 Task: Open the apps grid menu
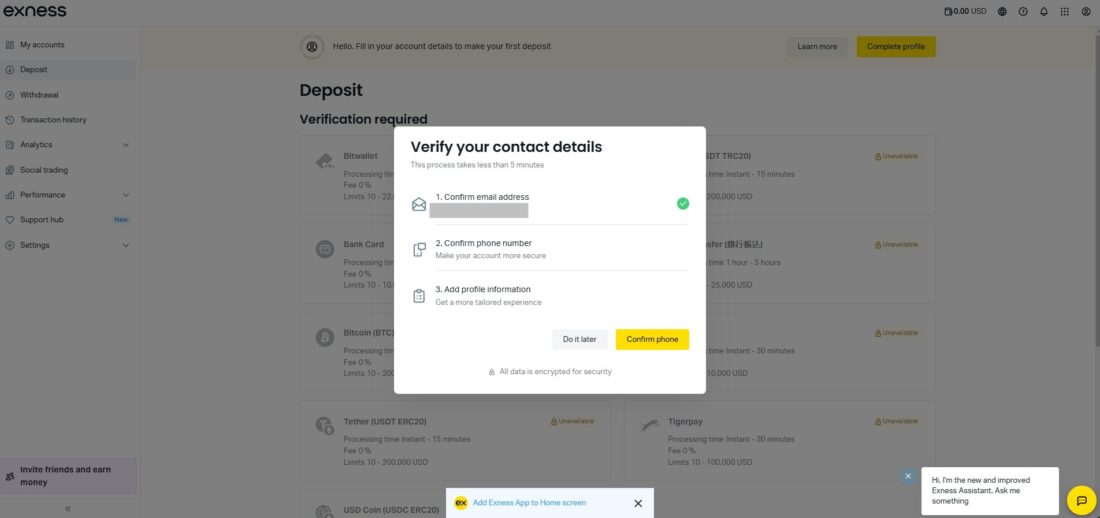click(x=1065, y=12)
